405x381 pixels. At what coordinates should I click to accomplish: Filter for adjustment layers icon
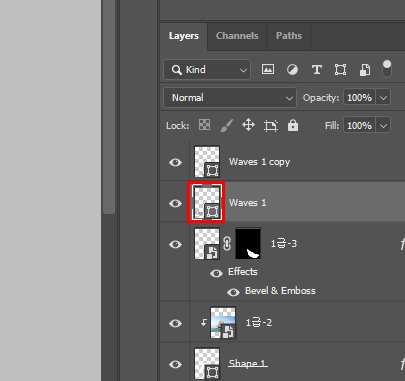click(292, 70)
